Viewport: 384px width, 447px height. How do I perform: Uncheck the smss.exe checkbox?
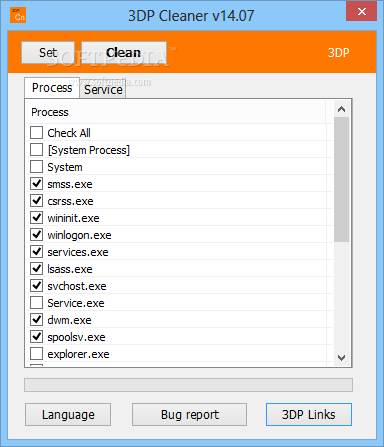[36, 183]
